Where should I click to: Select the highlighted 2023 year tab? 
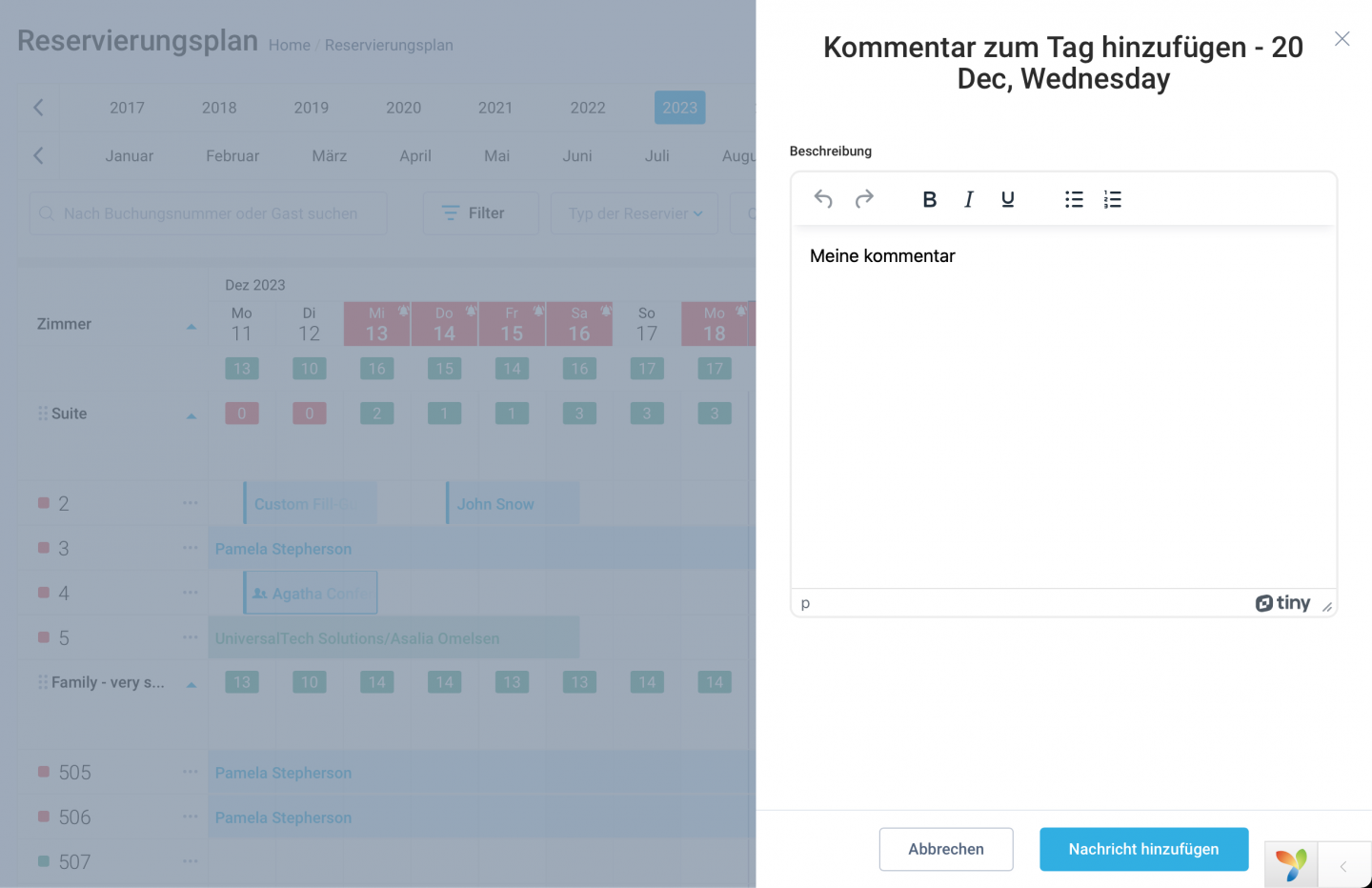point(680,108)
